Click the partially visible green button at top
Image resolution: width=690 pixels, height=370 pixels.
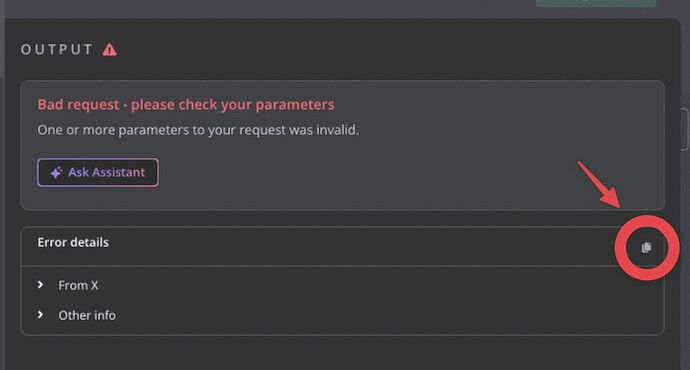click(596, 3)
